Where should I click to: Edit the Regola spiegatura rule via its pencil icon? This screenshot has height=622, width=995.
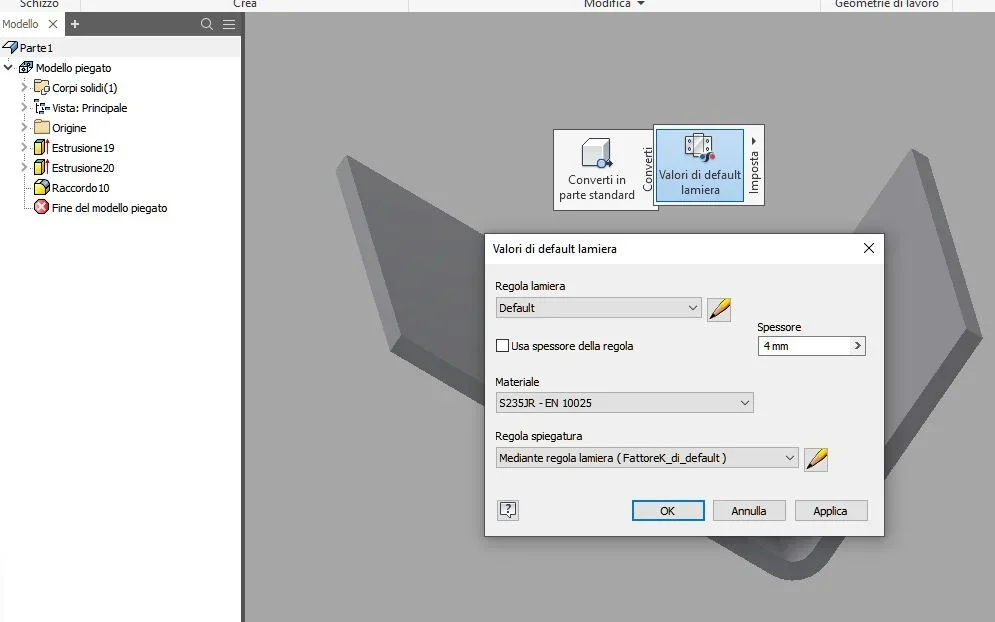pyautogui.click(x=816, y=459)
